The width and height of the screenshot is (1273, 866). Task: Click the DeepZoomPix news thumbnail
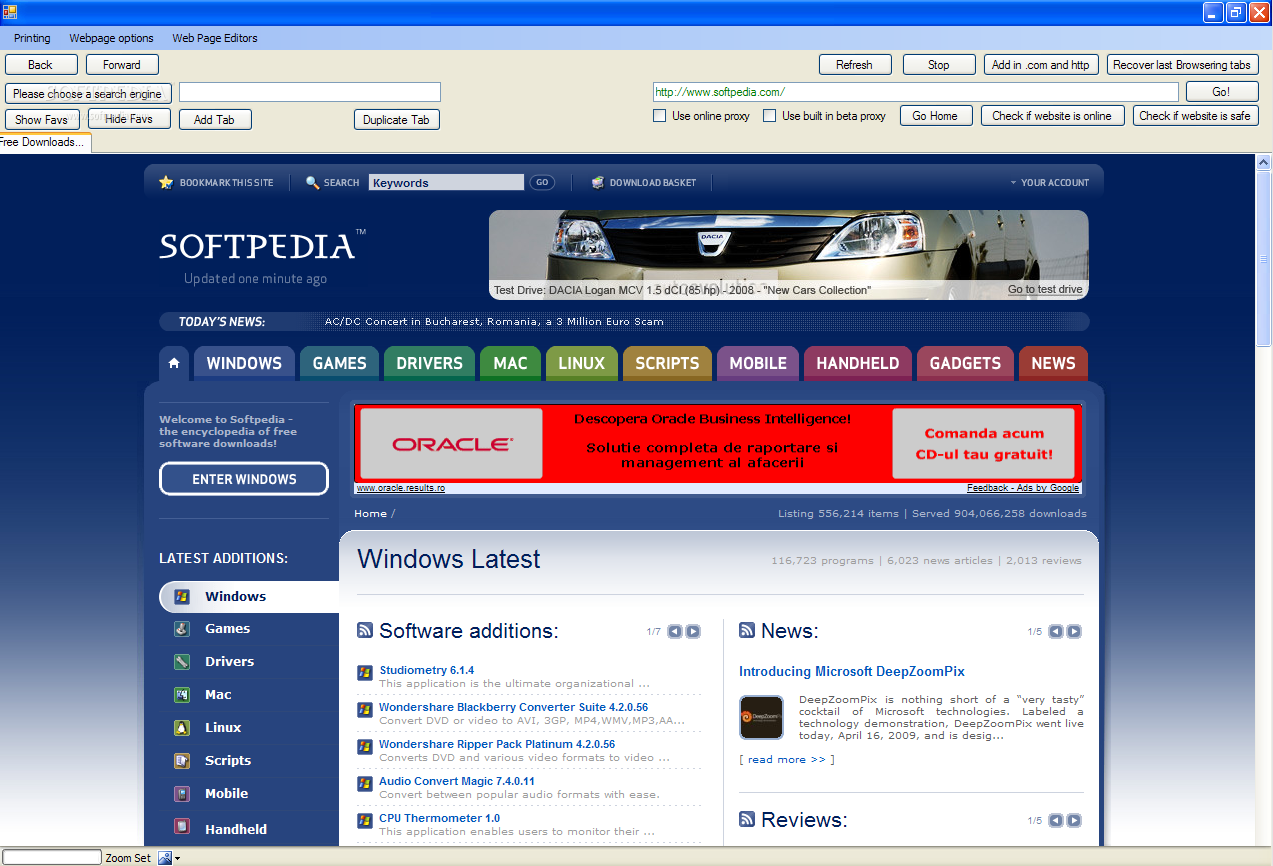pyautogui.click(x=761, y=717)
